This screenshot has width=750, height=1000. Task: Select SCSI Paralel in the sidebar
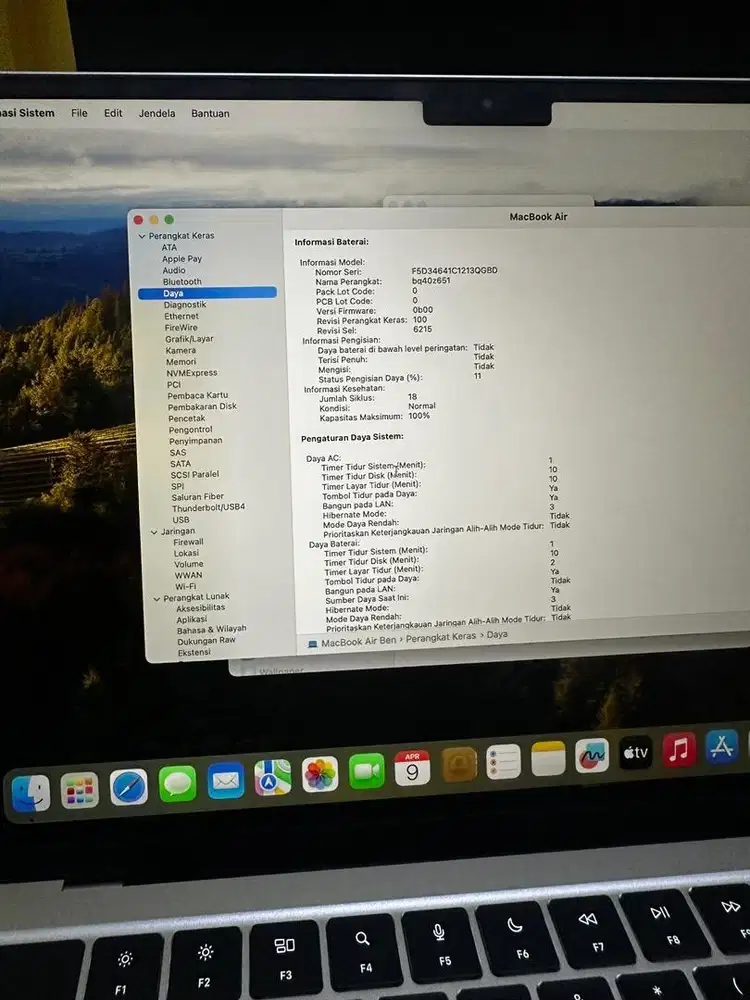pos(195,474)
